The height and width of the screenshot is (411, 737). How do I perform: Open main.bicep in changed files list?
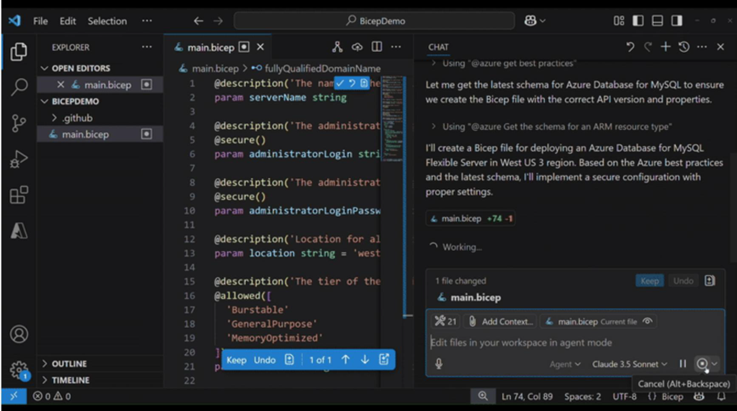click(475, 298)
